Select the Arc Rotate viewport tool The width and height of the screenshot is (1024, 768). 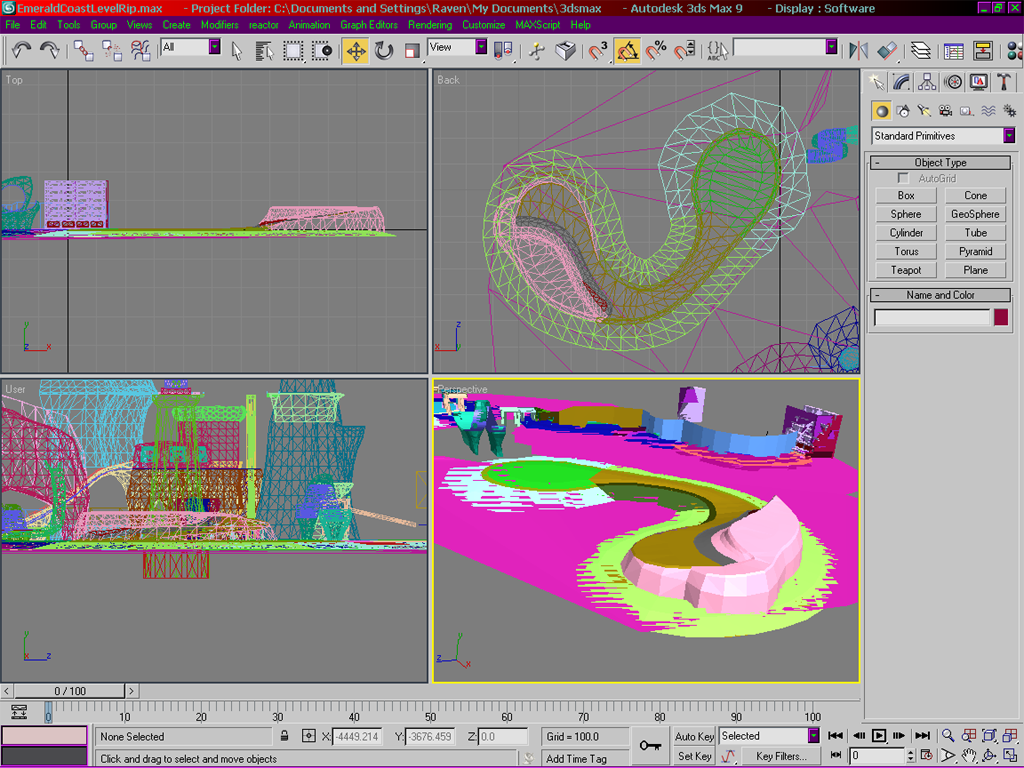coord(989,756)
